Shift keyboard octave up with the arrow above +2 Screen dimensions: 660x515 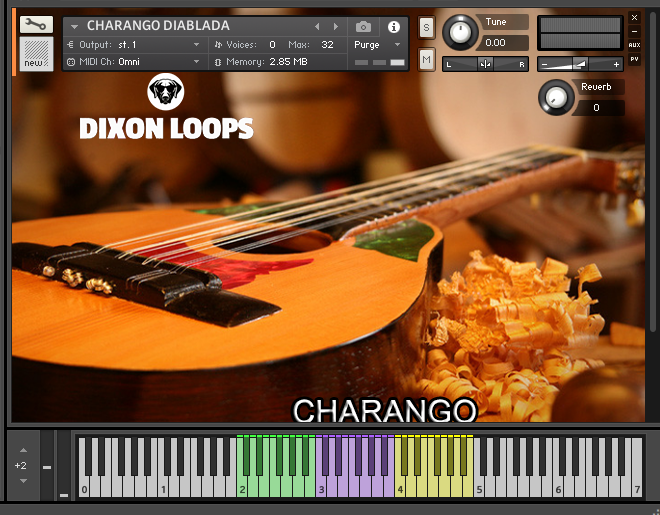22,450
